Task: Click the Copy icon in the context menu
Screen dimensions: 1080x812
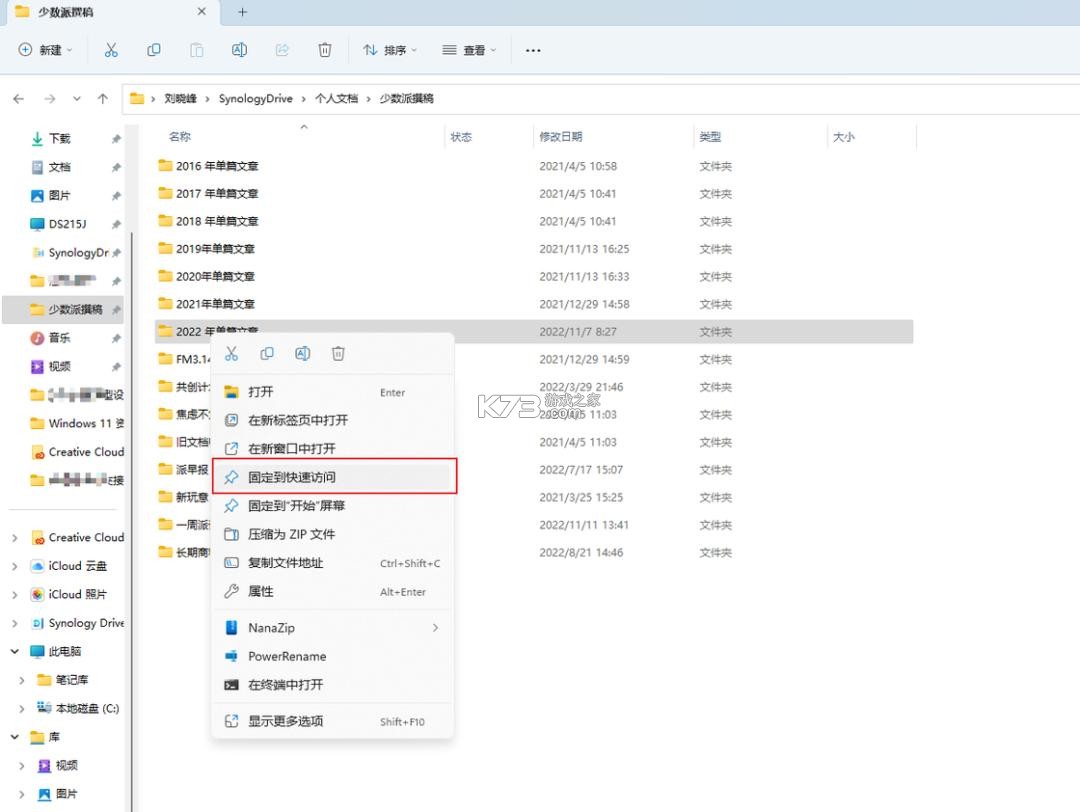Action: tap(267, 354)
